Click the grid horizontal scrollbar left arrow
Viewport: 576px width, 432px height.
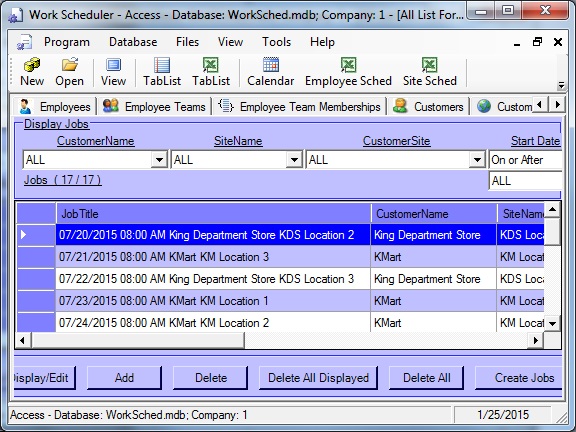(23, 341)
